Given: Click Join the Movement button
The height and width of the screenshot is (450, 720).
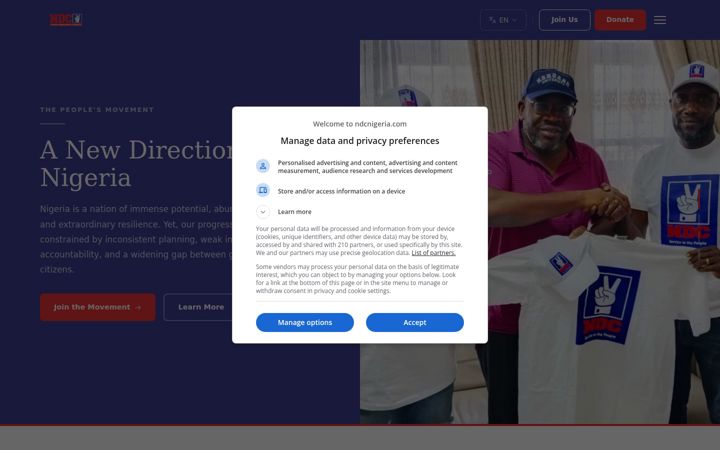Looking at the screenshot, I should (98, 307).
